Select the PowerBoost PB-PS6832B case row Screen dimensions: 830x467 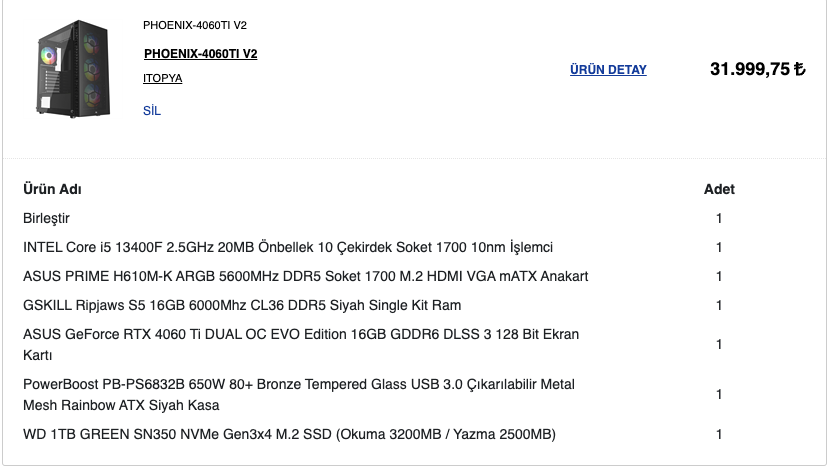pos(299,395)
